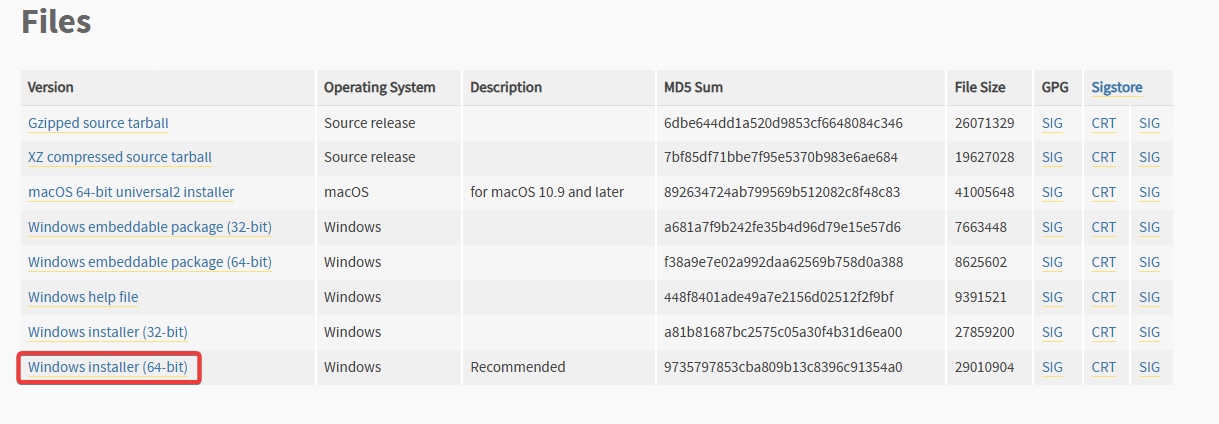Click macOS 64-bit universal2 installer link
Image resolution: width=1219 pixels, height=424 pixels.
[x=131, y=192]
